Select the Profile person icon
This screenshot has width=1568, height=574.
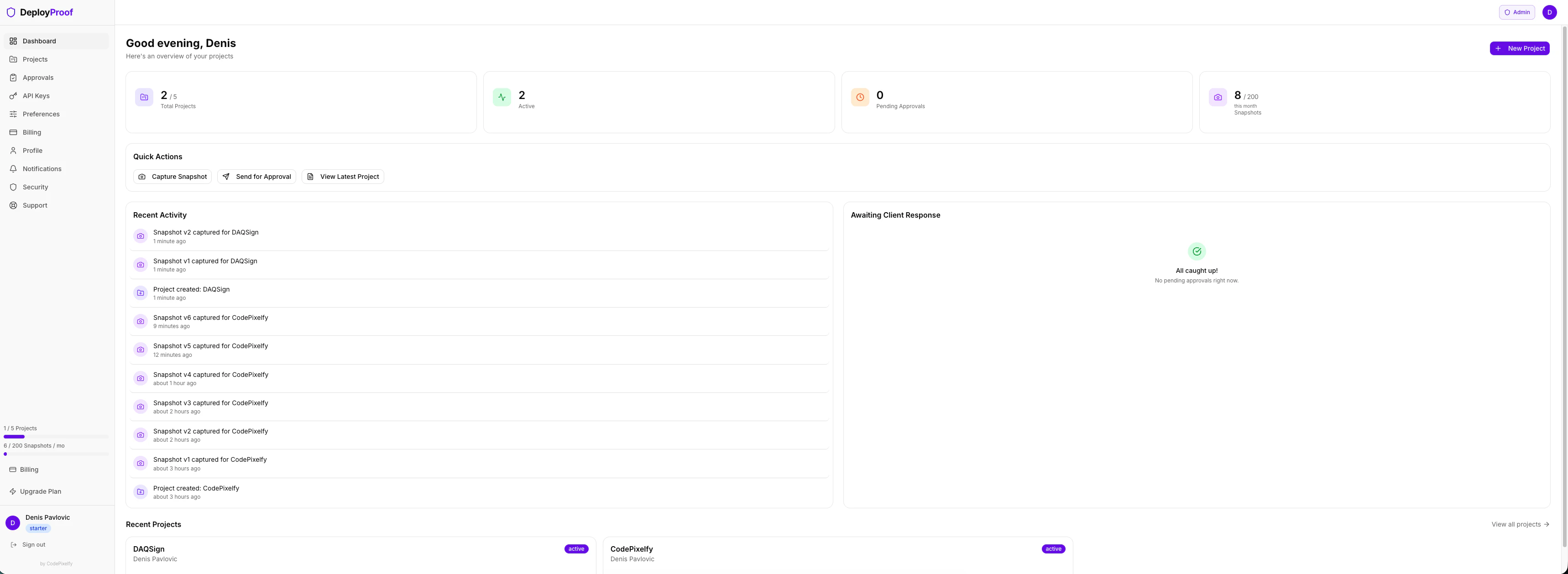click(x=13, y=151)
